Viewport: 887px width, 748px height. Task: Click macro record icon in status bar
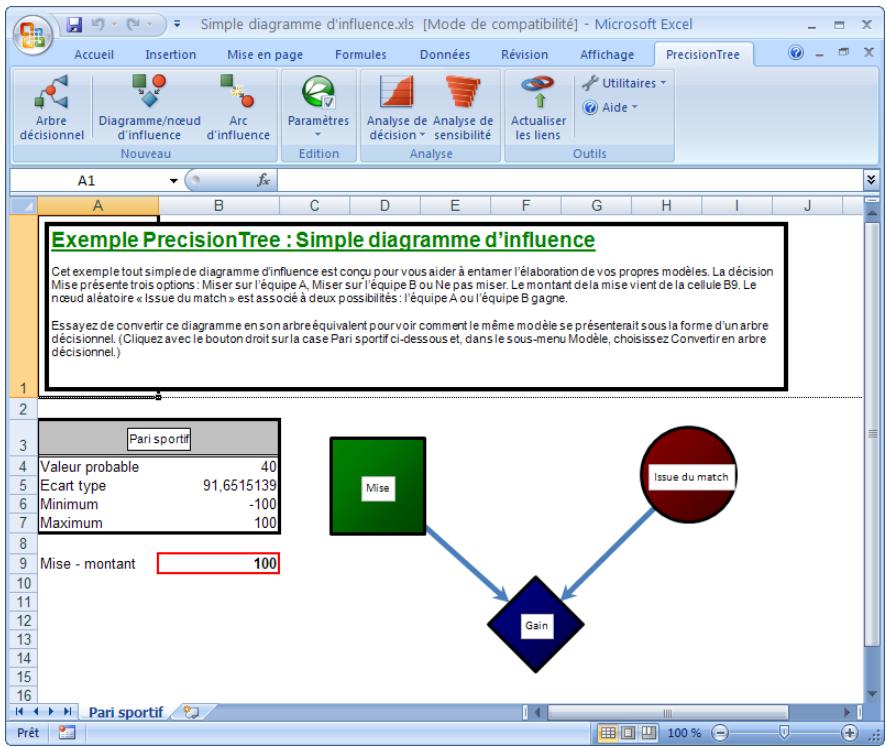(67, 733)
